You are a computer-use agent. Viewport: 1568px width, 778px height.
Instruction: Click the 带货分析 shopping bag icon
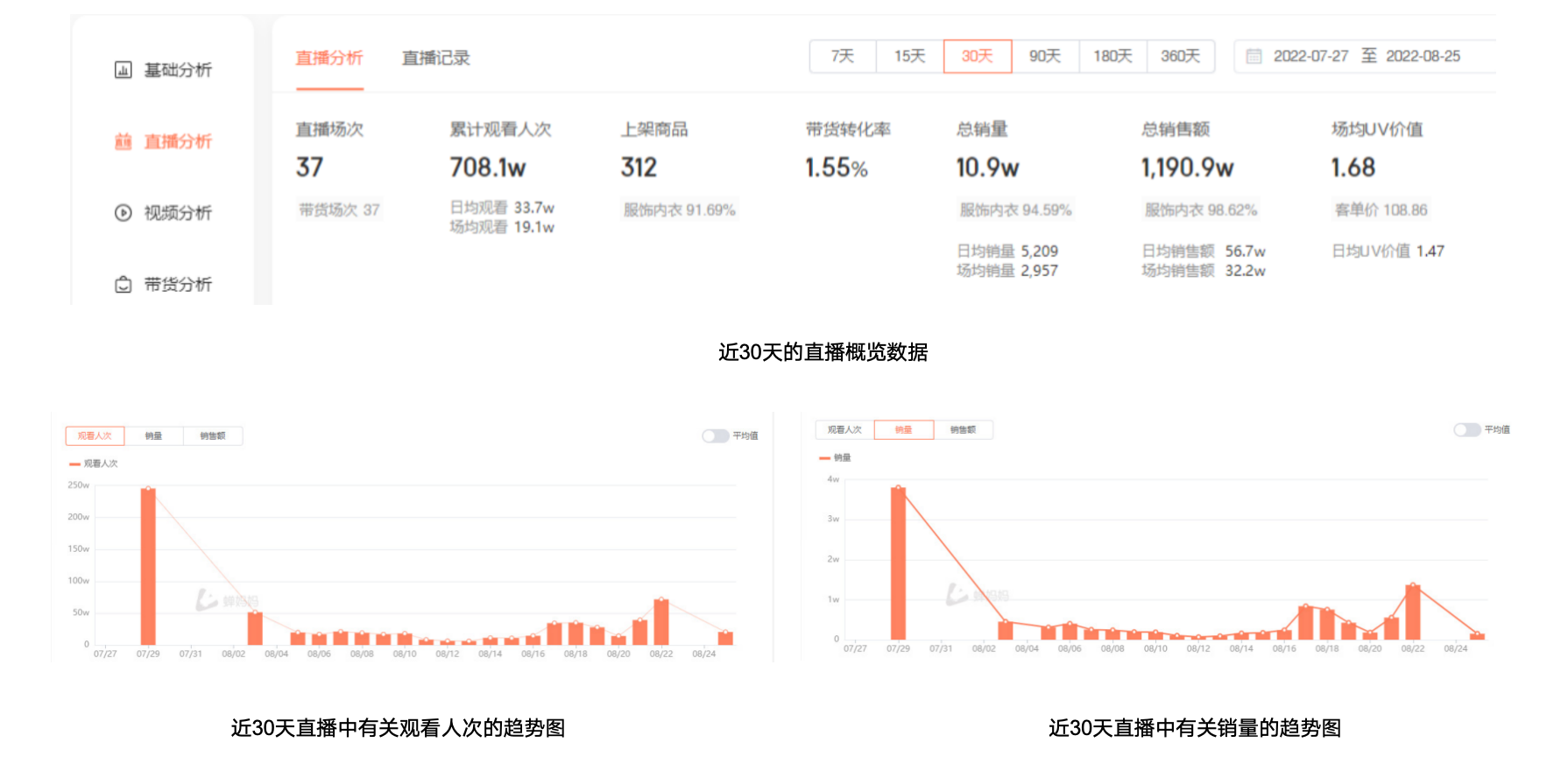[x=124, y=285]
